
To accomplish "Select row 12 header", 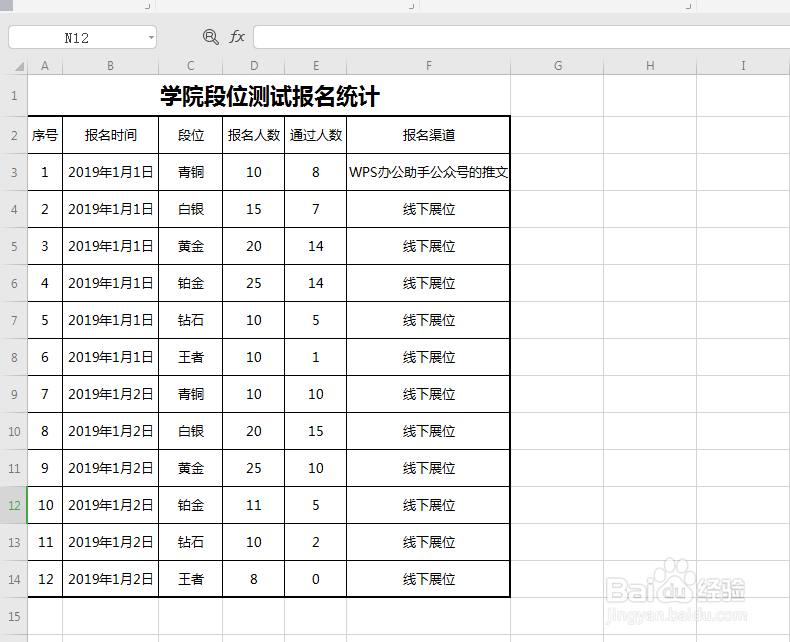I will (x=14, y=505).
